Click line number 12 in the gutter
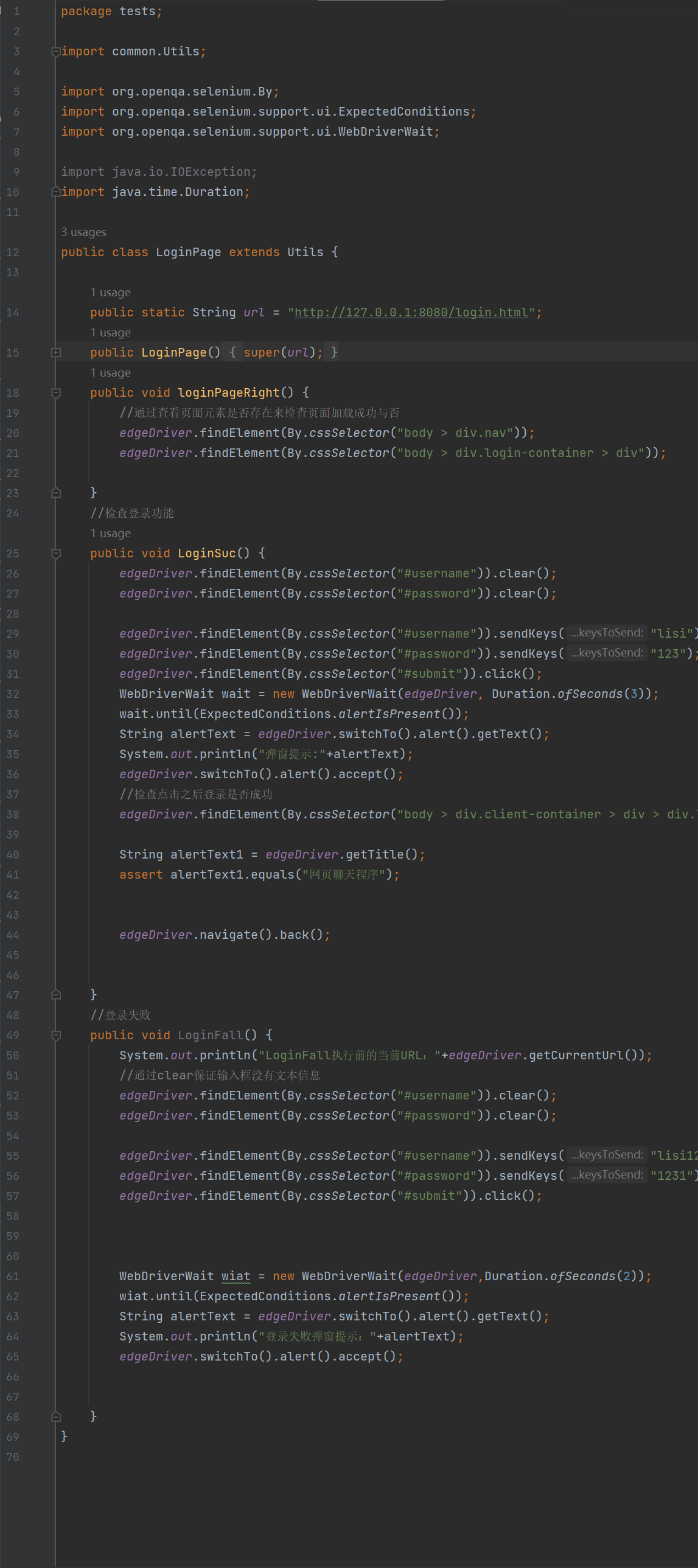698x1568 pixels. pyautogui.click(x=13, y=252)
